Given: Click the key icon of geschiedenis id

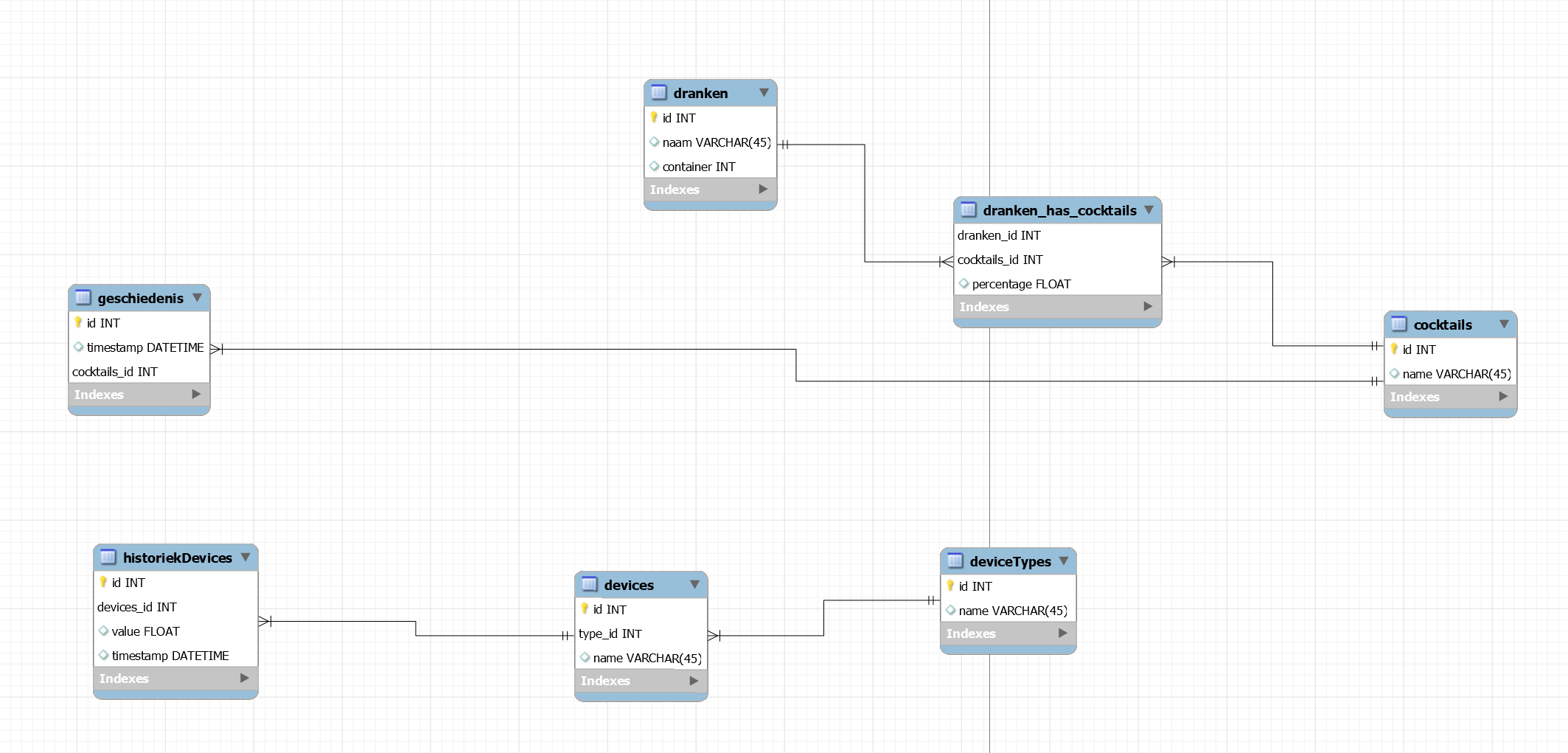Looking at the screenshot, I should point(78,322).
